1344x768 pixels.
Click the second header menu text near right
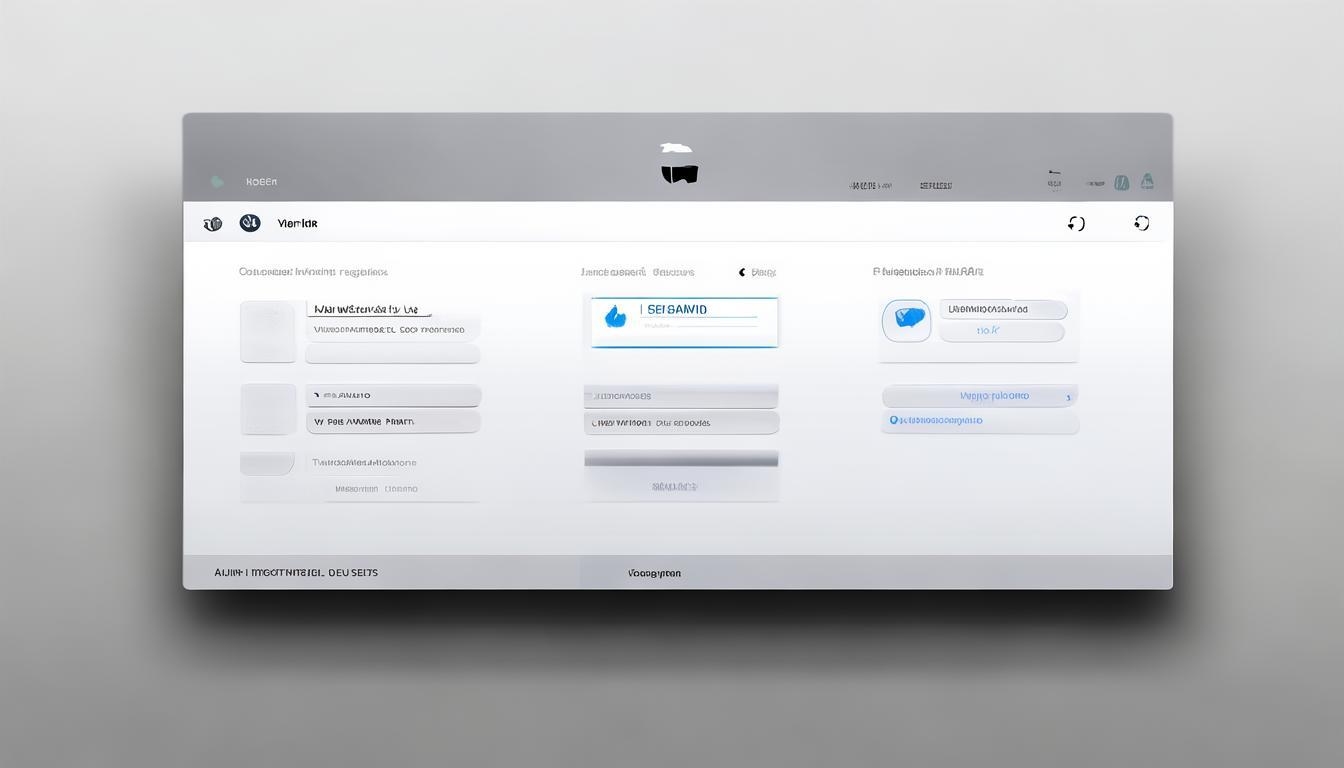click(935, 185)
